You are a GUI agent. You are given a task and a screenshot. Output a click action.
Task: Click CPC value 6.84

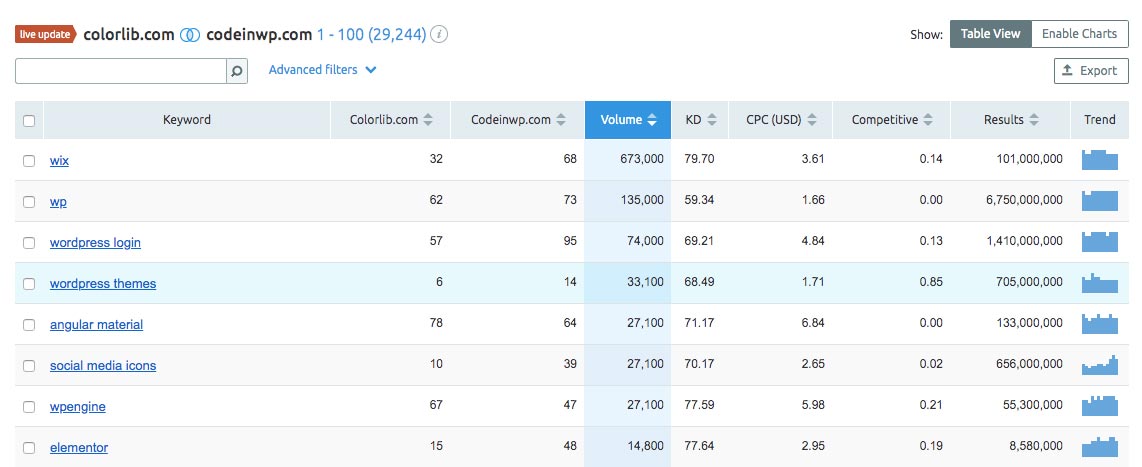813,323
